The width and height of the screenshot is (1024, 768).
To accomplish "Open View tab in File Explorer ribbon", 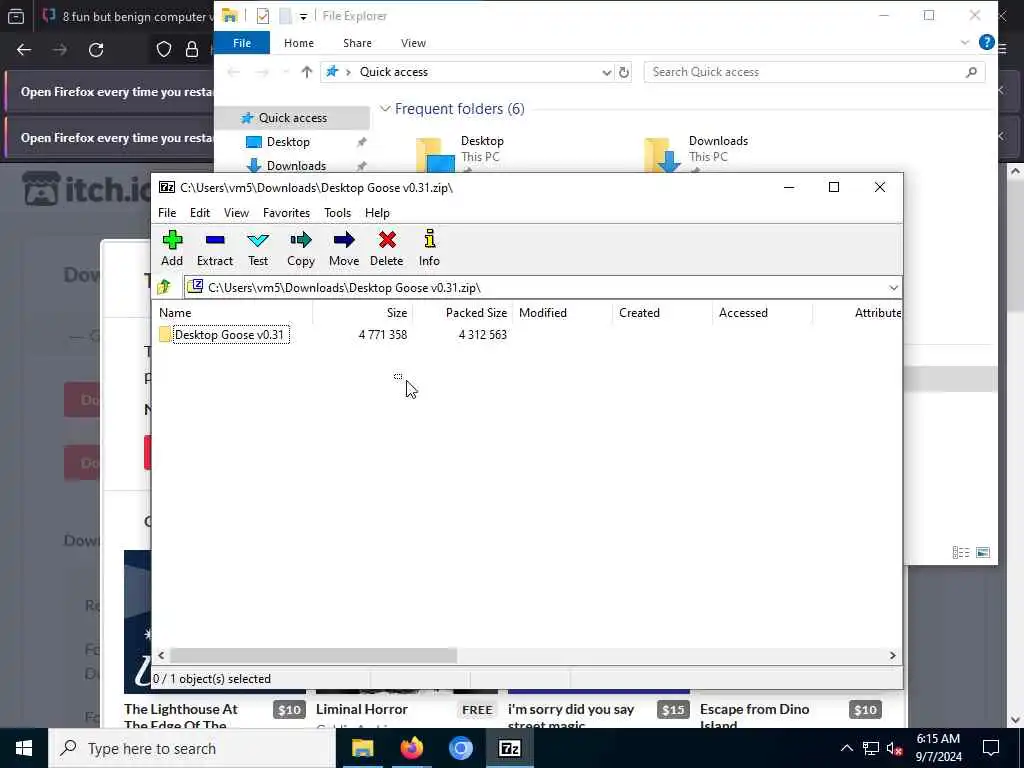I will coord(413,43).
